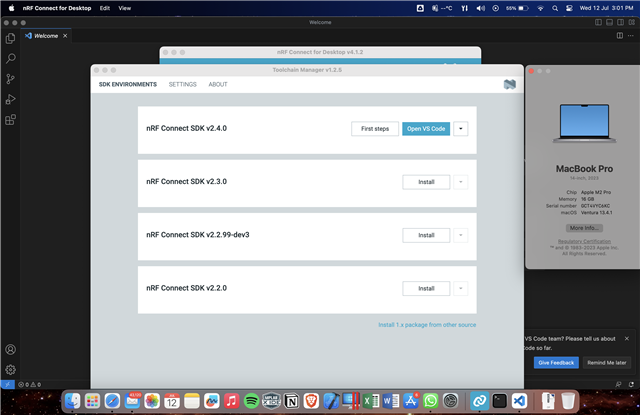Open Mail from the dock
Screen dimensions: 640x415
[x=132, y=401]
